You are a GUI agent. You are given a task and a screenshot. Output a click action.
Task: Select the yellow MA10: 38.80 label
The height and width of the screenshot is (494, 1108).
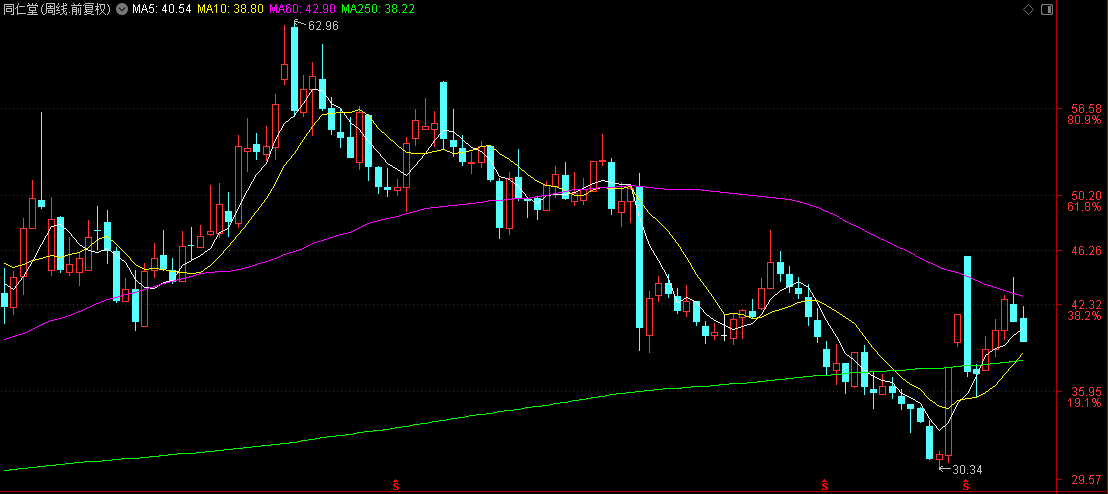[x=230, y=9]
